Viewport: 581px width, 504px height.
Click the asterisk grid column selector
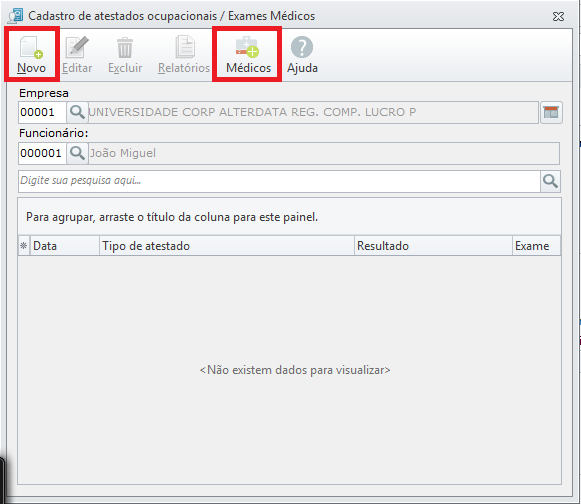point(24,246)
